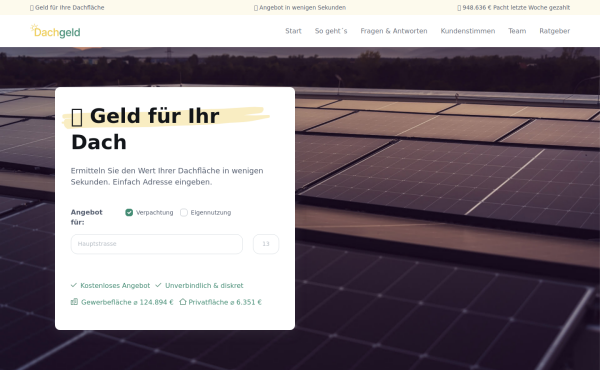
Task: View Kundenstimmen section
Action: [x=468, y=31]
